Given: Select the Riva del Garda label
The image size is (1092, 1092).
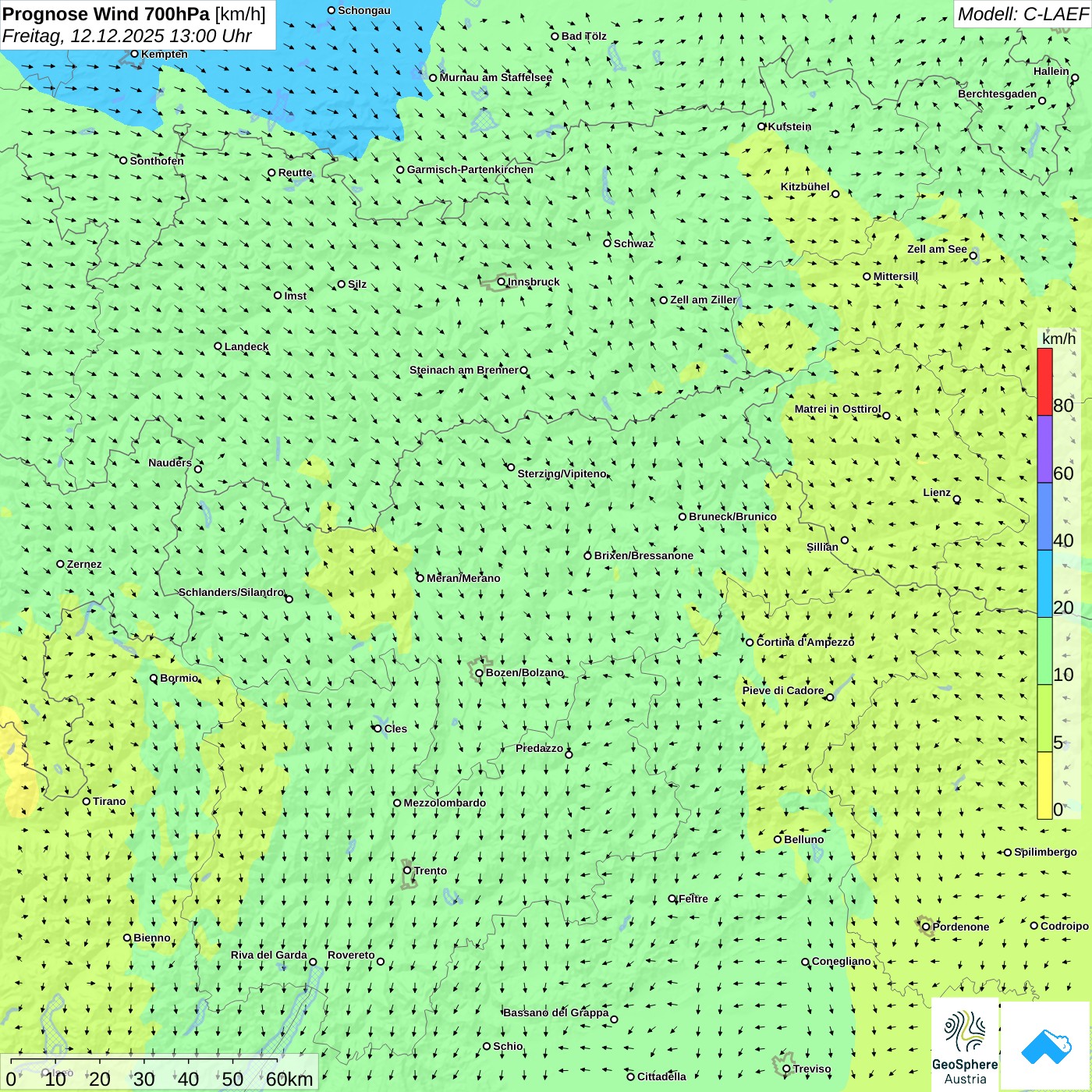Looking at the screenshot, I should (x=268, y=955).
